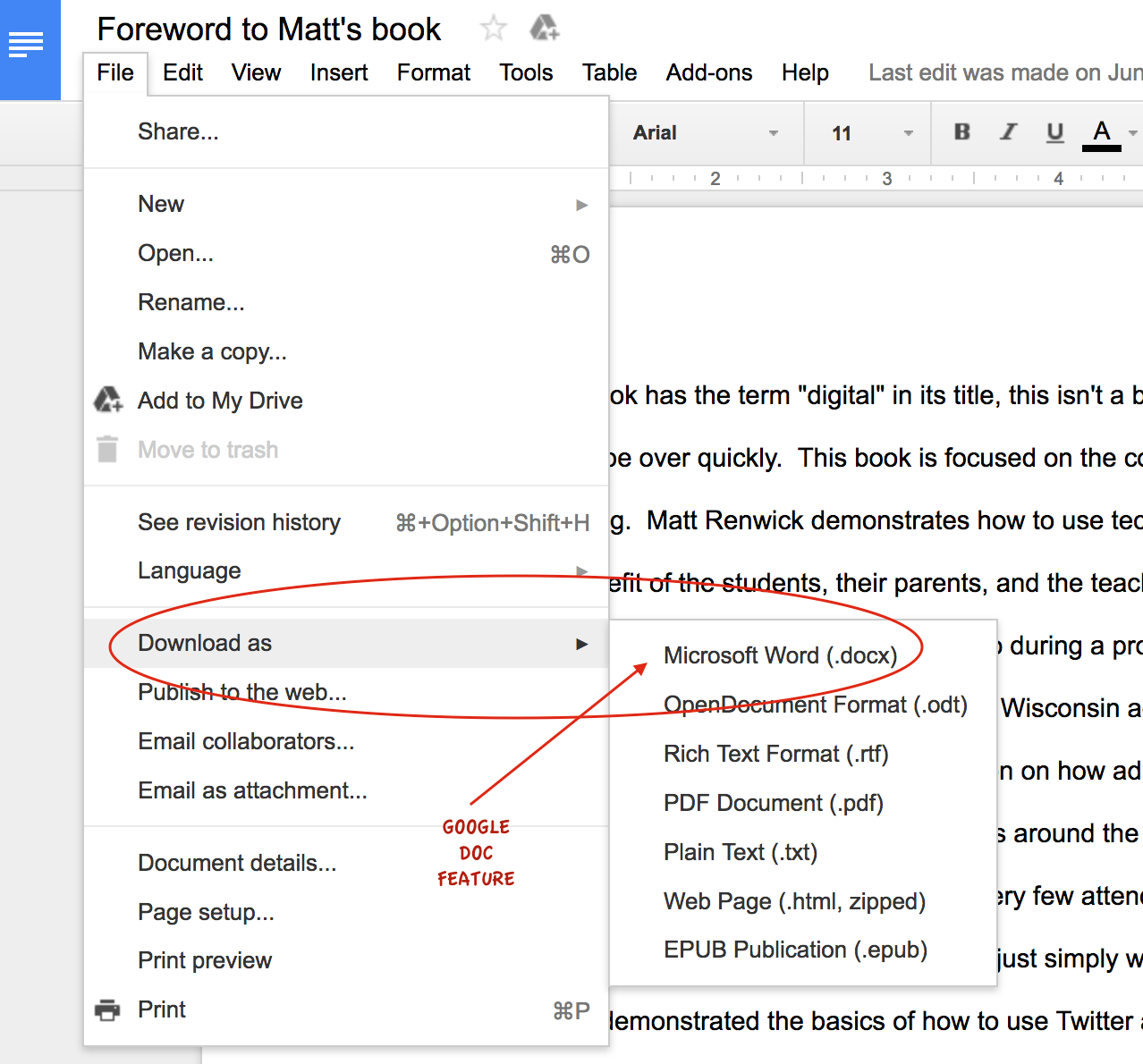Open Page setup...
The width and height of the screenshot is (1143, 1064).
(x=346, y=912)
